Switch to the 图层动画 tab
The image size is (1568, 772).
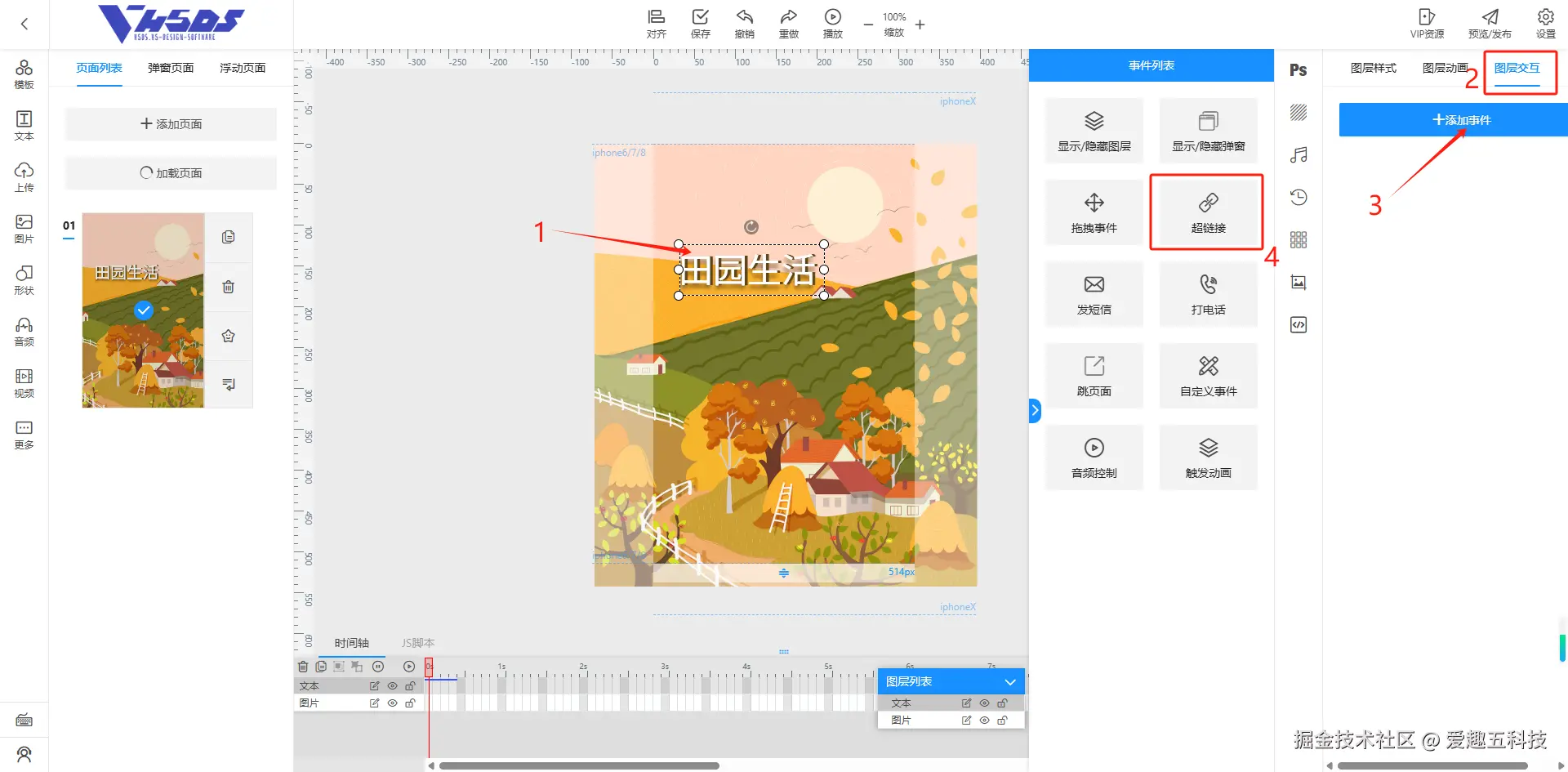point(1445,68)
